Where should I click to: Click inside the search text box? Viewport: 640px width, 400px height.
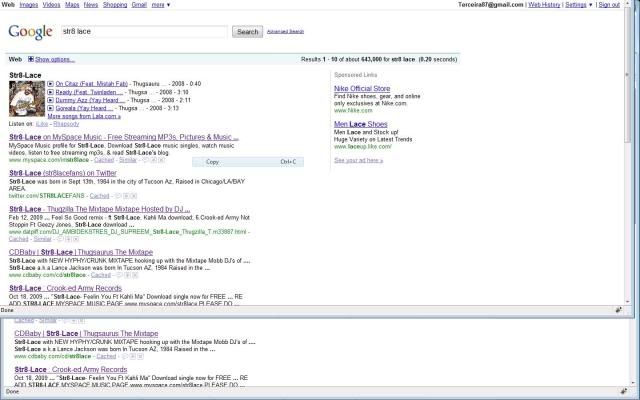click(143, 32)
